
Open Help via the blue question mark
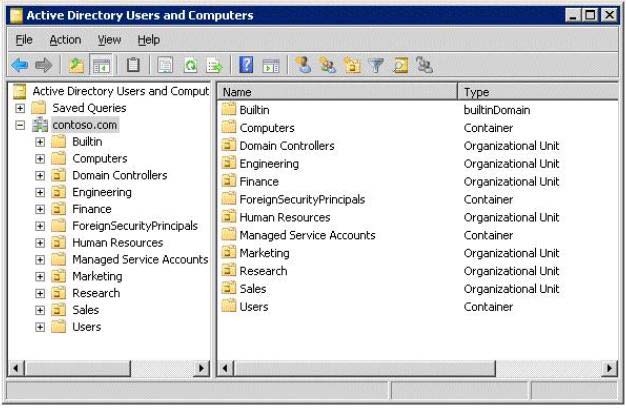click(246, 65)
